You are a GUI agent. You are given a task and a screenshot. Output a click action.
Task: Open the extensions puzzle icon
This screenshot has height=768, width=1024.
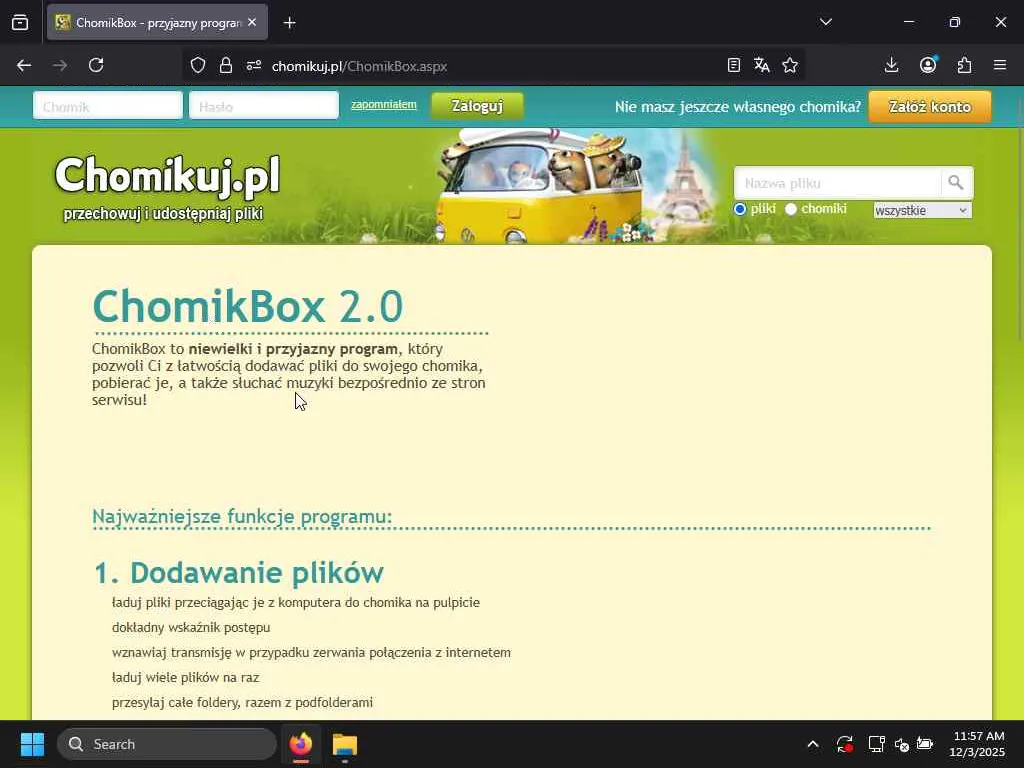click(965, 65)
